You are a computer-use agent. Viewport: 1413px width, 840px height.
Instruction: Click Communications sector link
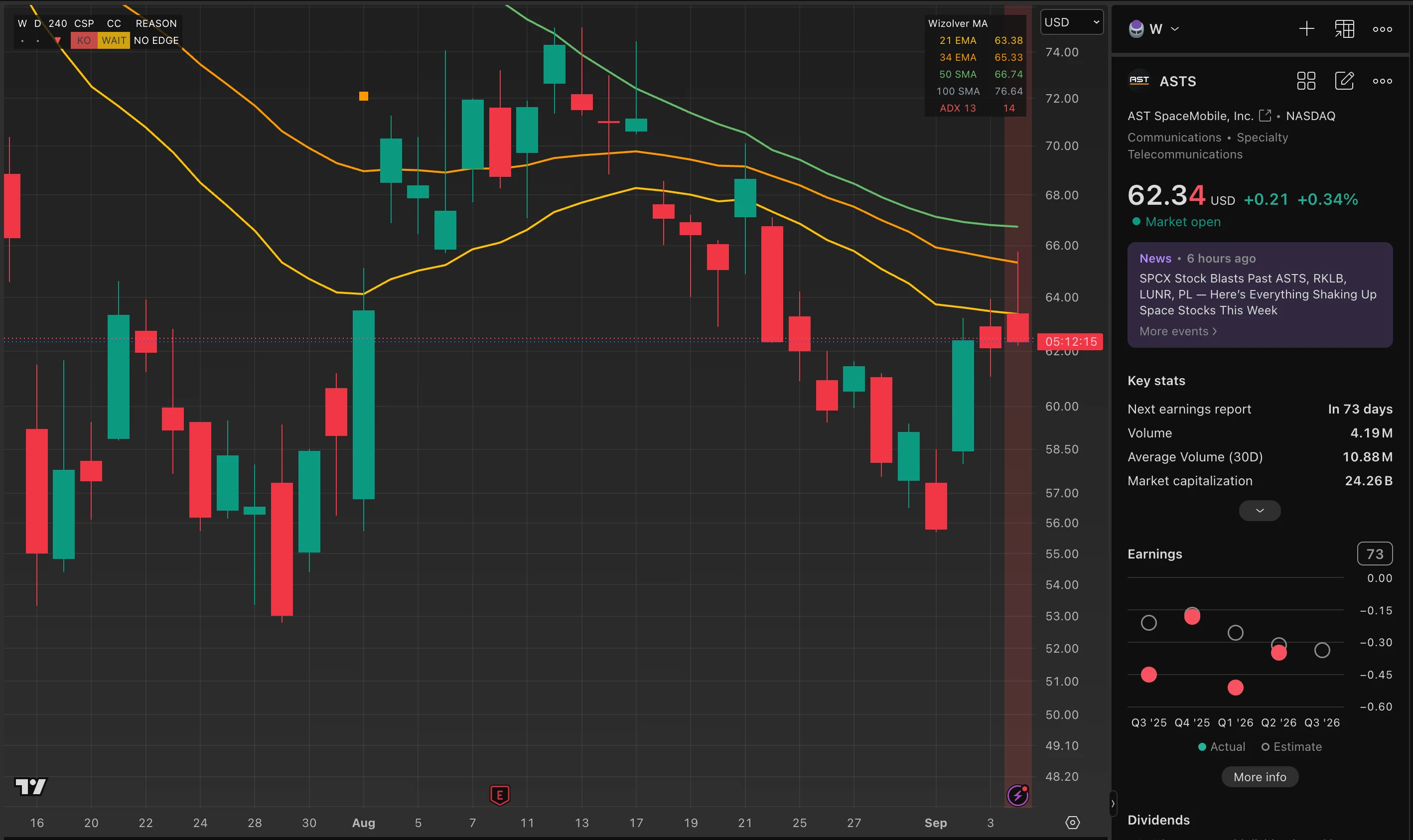click(1174, 137)
